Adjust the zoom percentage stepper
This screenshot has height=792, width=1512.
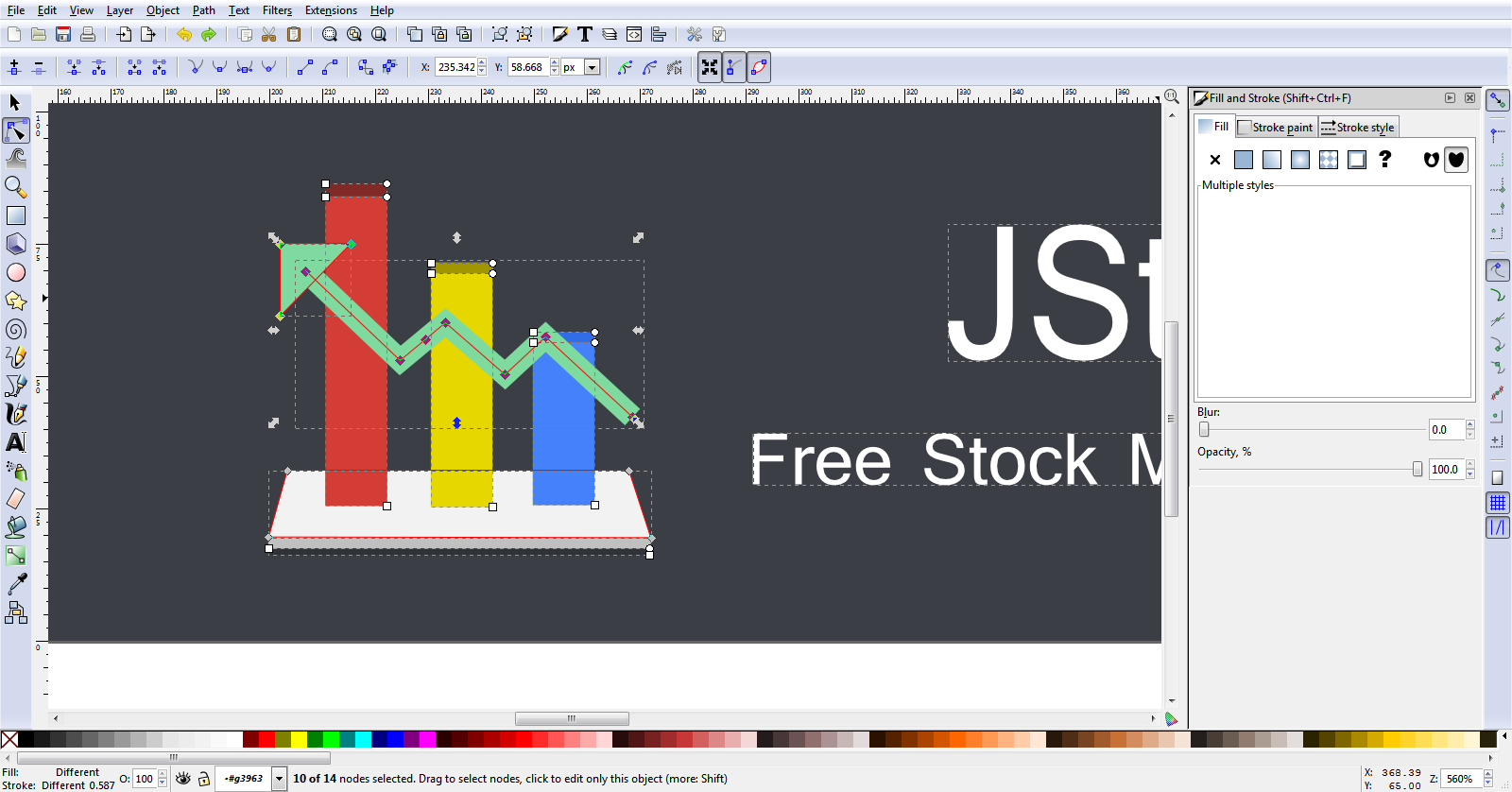click(x=1488, y=779)
